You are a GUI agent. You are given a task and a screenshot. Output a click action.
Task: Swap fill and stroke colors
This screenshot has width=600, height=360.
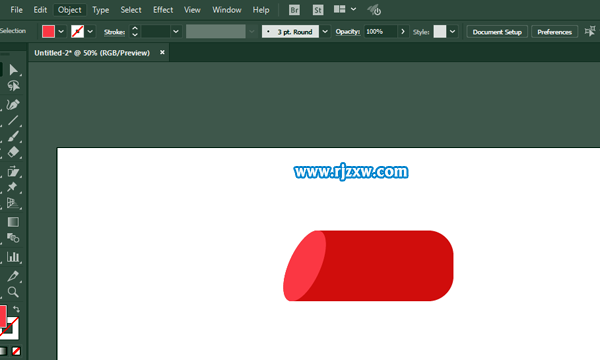16,309
